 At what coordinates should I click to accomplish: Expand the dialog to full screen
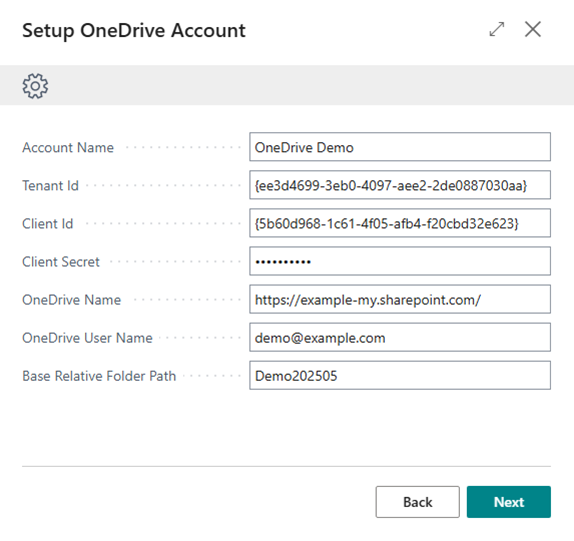tap(497, 29)
